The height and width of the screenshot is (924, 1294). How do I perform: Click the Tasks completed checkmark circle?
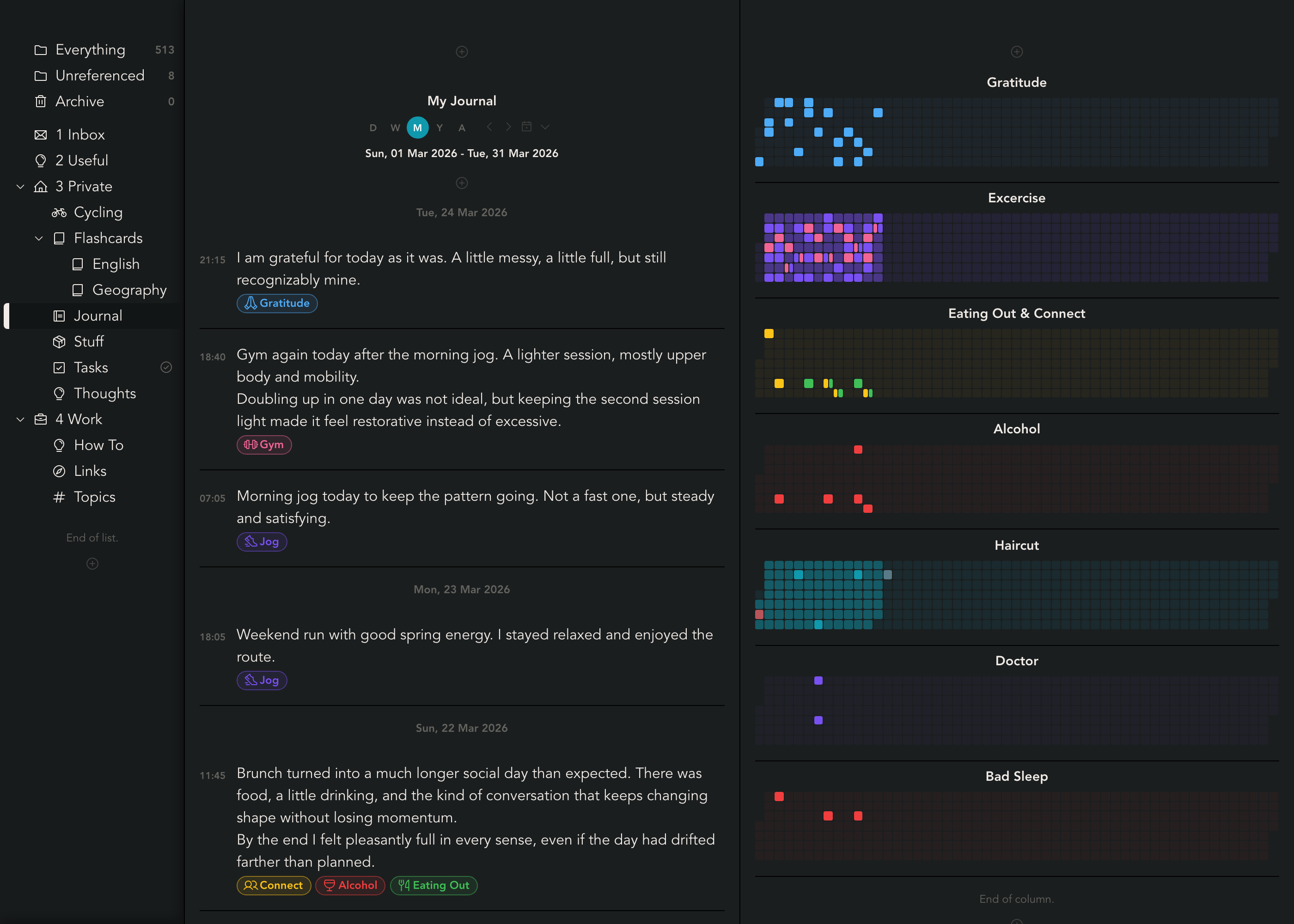tap(166, 368)
